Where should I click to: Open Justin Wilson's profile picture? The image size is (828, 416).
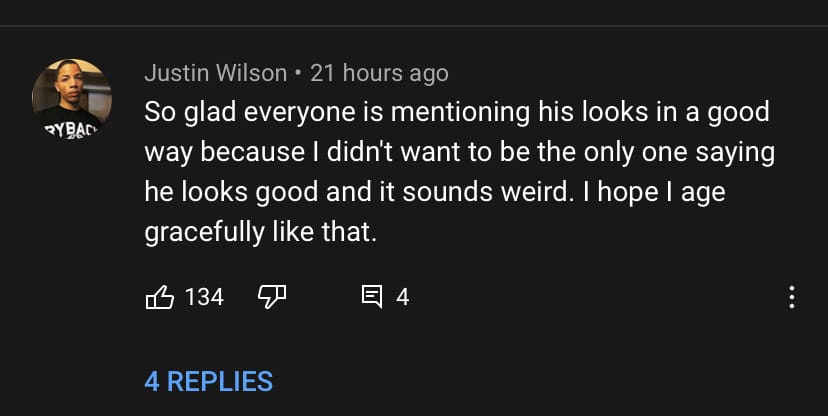[71, 99]
